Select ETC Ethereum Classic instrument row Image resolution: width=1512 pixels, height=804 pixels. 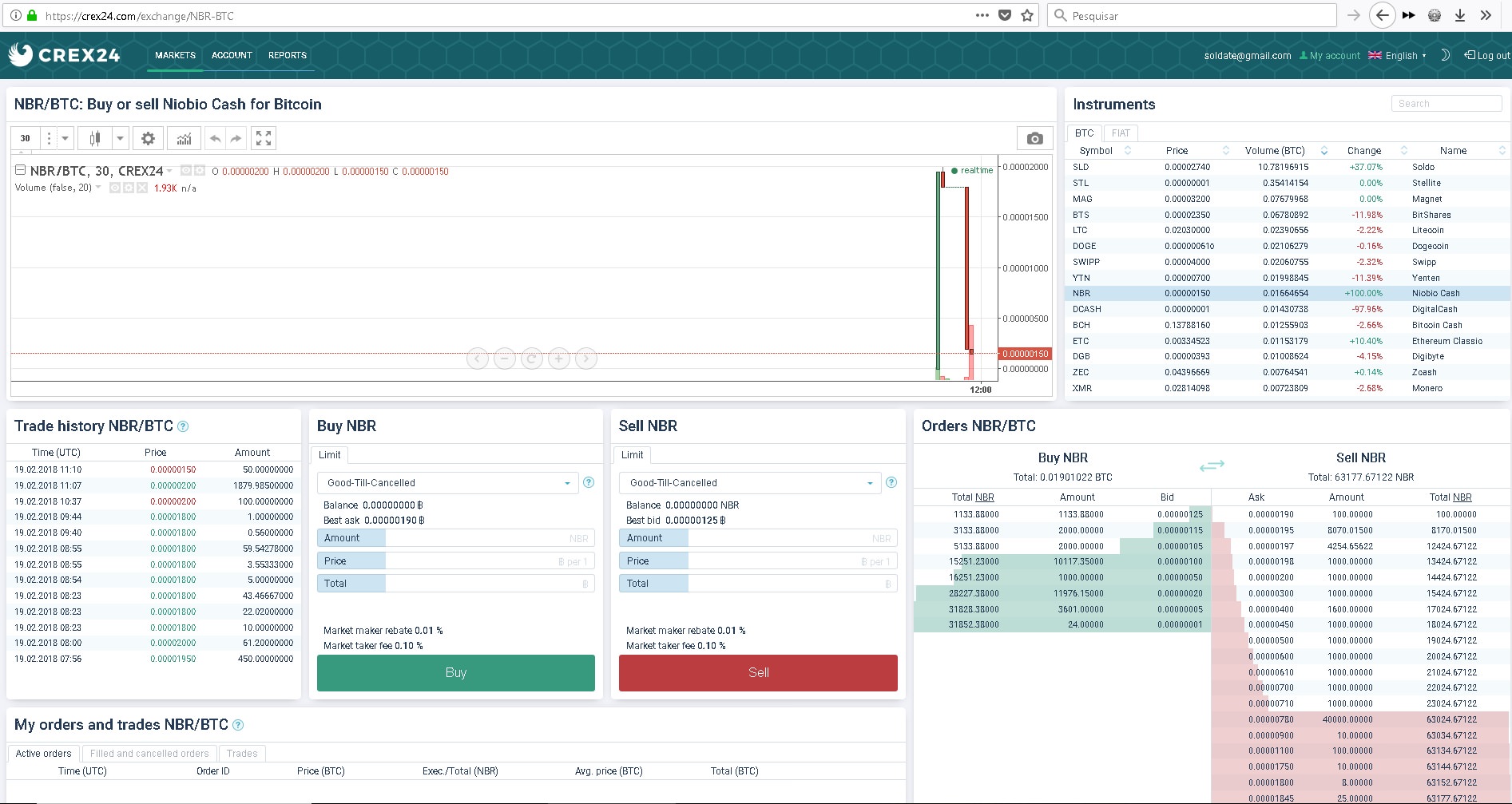(1288, 341)
